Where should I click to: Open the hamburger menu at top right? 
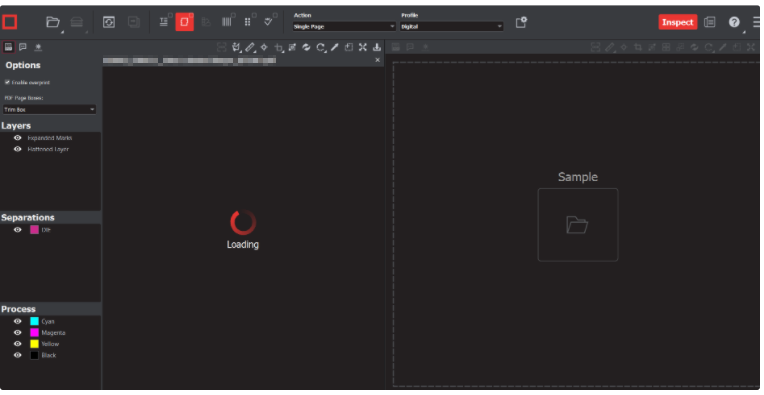pos(757,22)
